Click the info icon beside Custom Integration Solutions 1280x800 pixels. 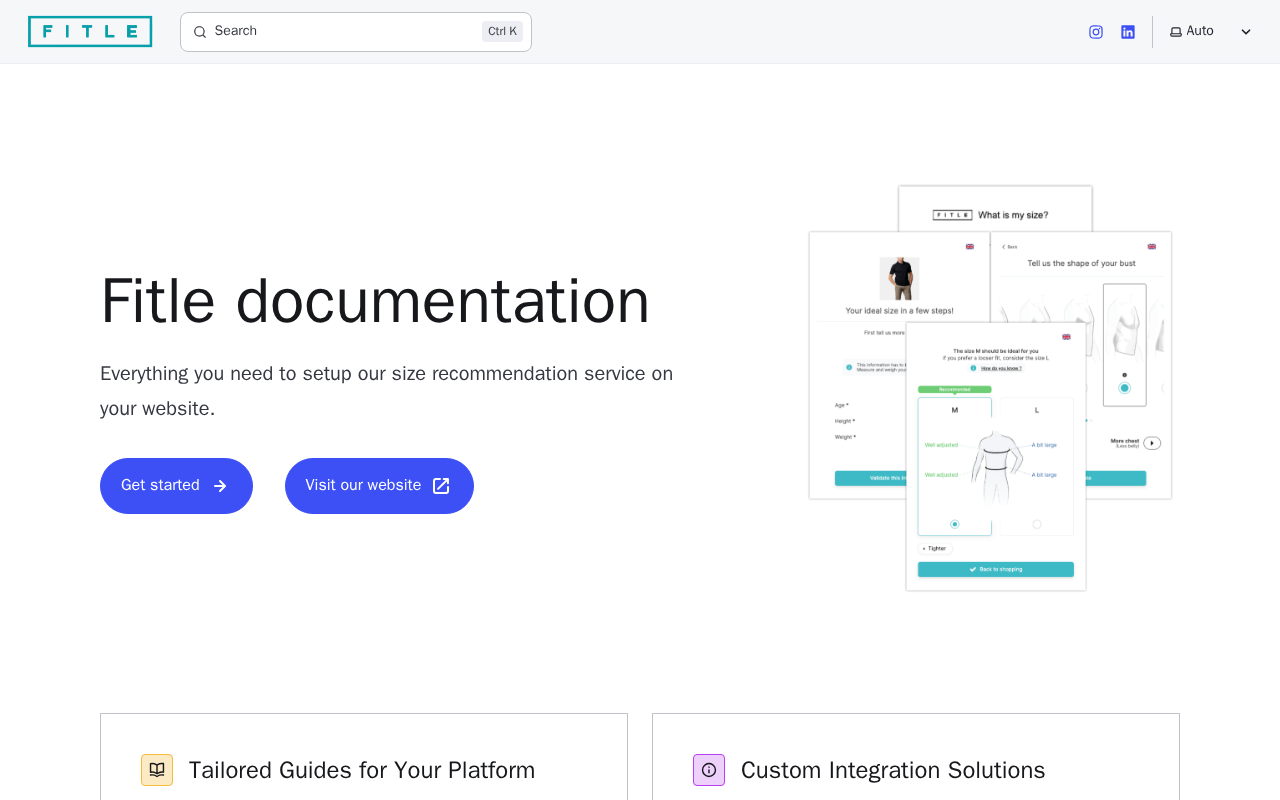point(709,770)
